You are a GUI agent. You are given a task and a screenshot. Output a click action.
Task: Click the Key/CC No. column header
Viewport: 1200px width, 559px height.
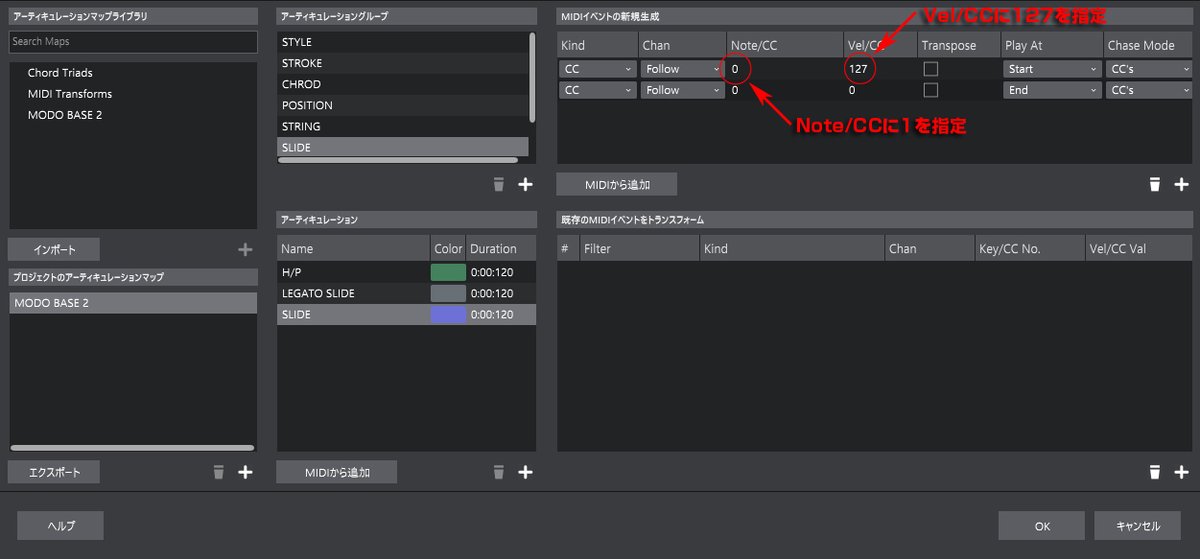click(x=1029, y=248)
